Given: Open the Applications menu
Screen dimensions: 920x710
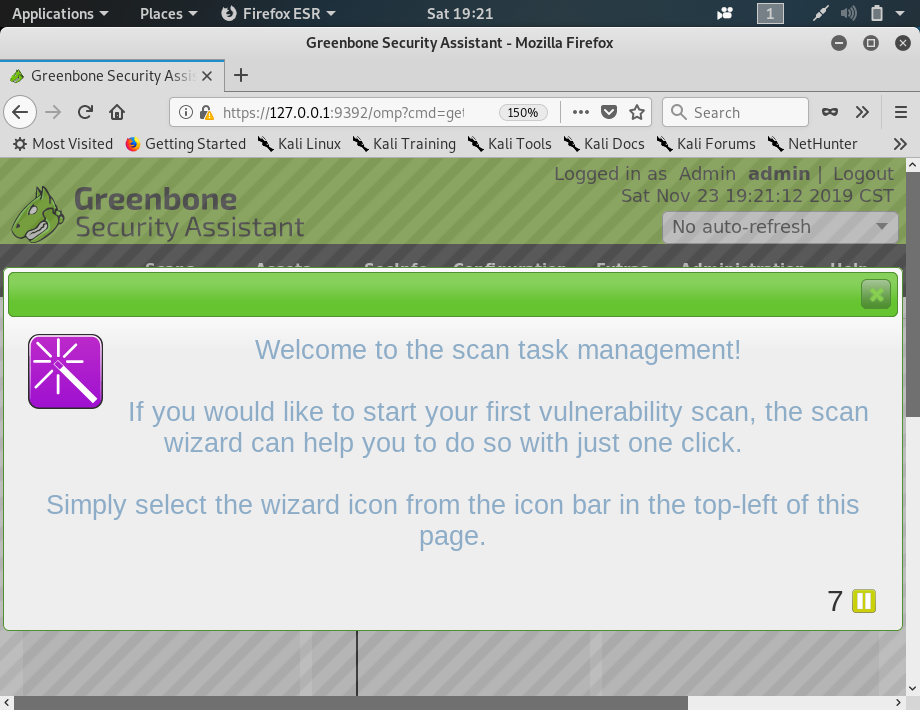Looking at the screenshot, I should click(x=60, y=13).
